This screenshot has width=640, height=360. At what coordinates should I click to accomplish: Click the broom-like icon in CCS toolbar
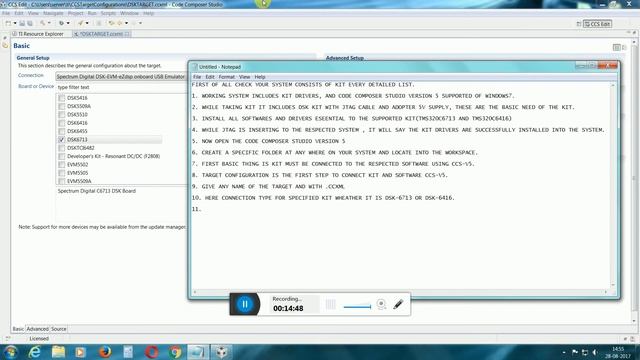81,23
